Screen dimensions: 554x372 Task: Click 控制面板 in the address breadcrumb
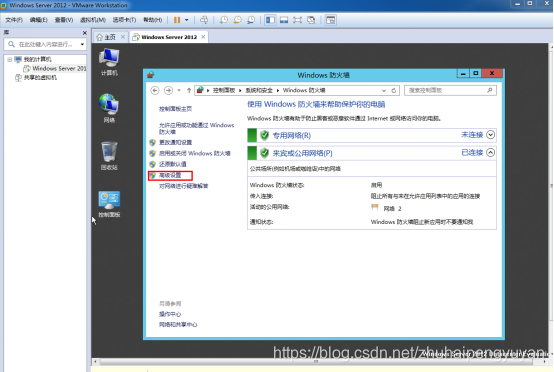click(x=224, y=90)
